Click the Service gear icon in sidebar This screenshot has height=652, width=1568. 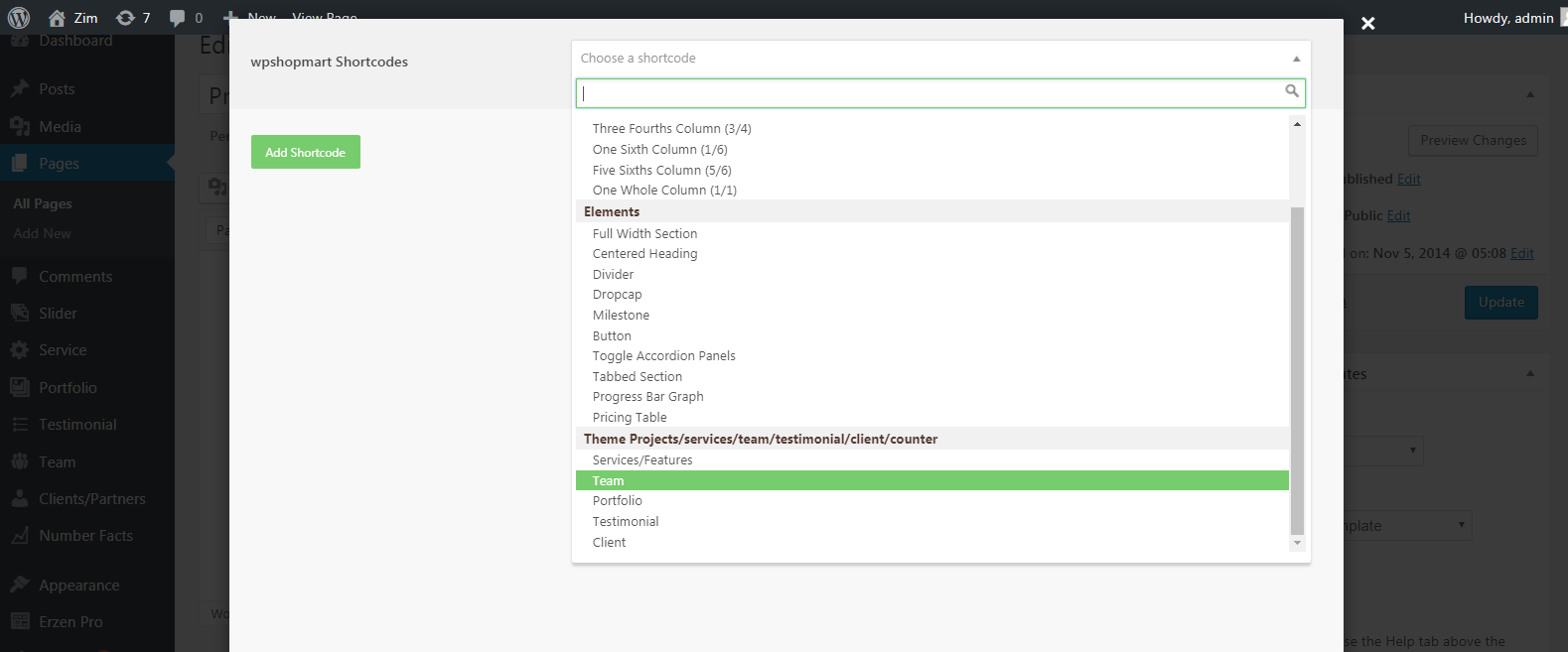click(x=20, y=349)
